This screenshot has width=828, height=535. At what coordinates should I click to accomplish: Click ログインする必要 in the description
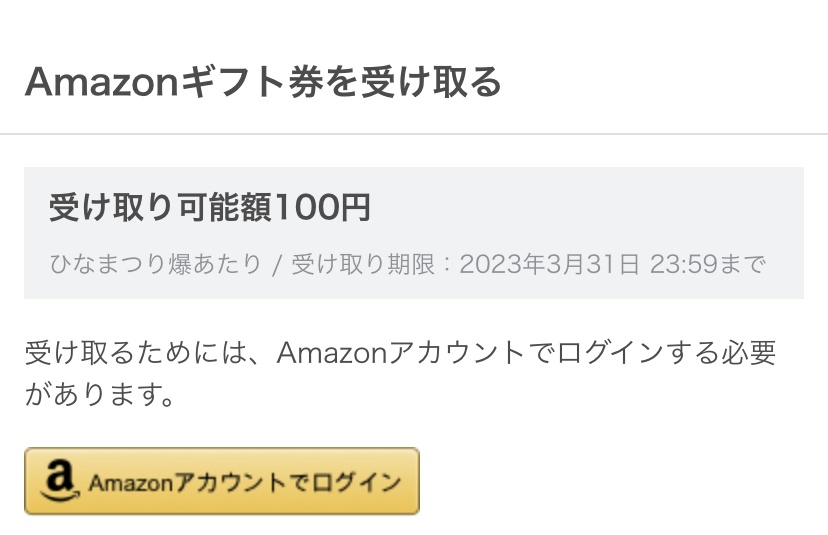tap(666, 353)
